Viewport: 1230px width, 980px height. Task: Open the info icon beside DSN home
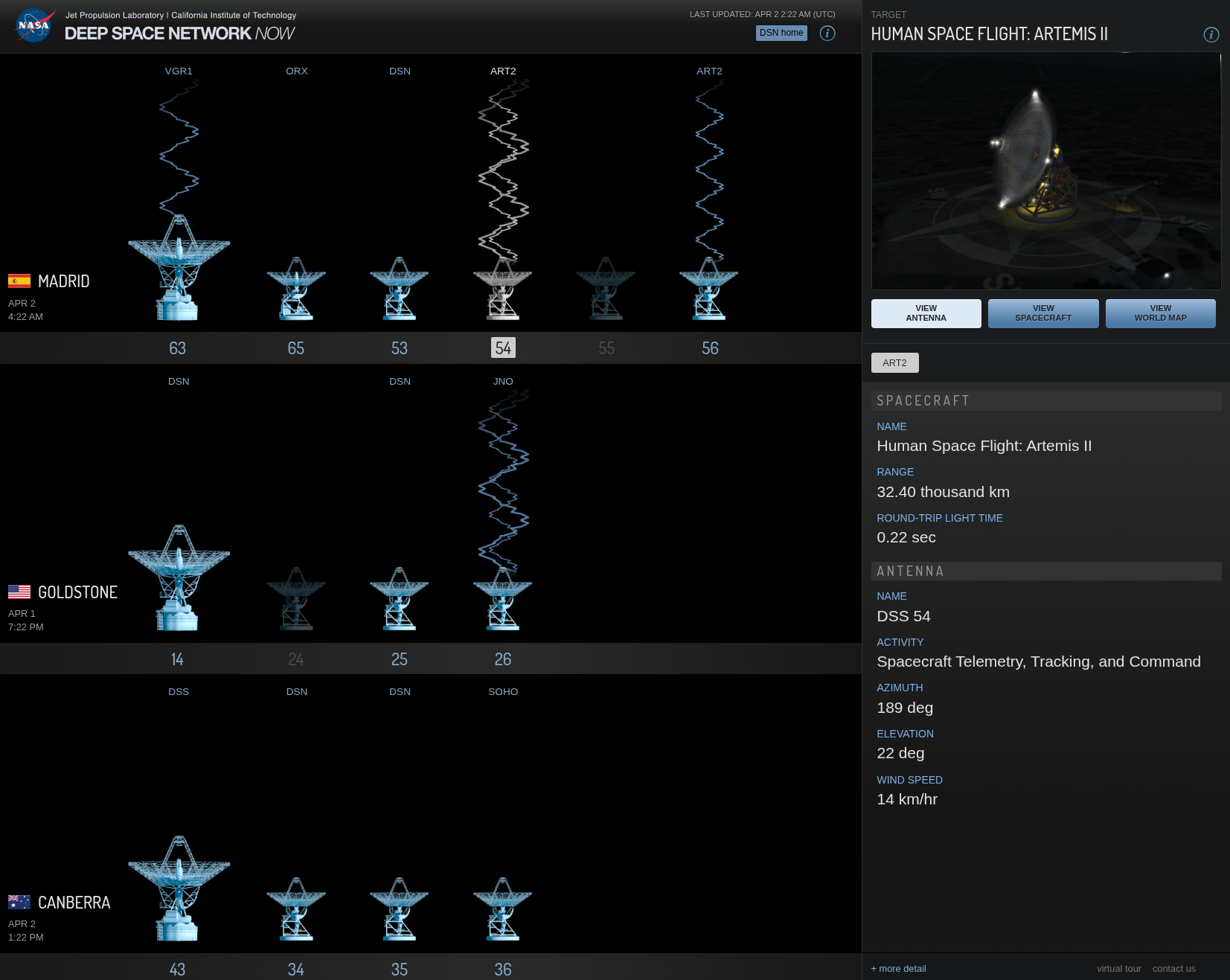(x=827, y=33)
